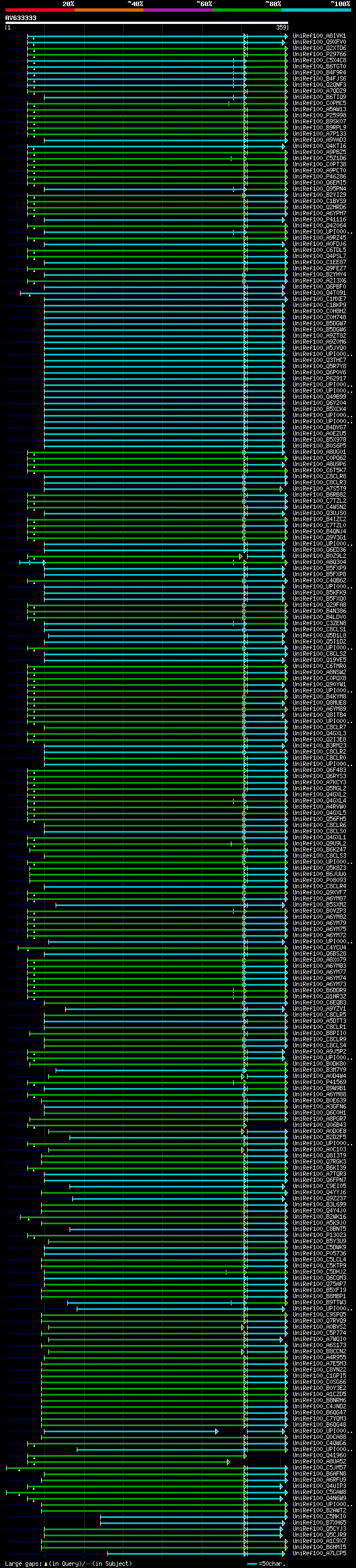The width and height of the screenshot is (356, 1568).
Task: Select the UniRef100_Q42064 label
Action: pos(319,225)
